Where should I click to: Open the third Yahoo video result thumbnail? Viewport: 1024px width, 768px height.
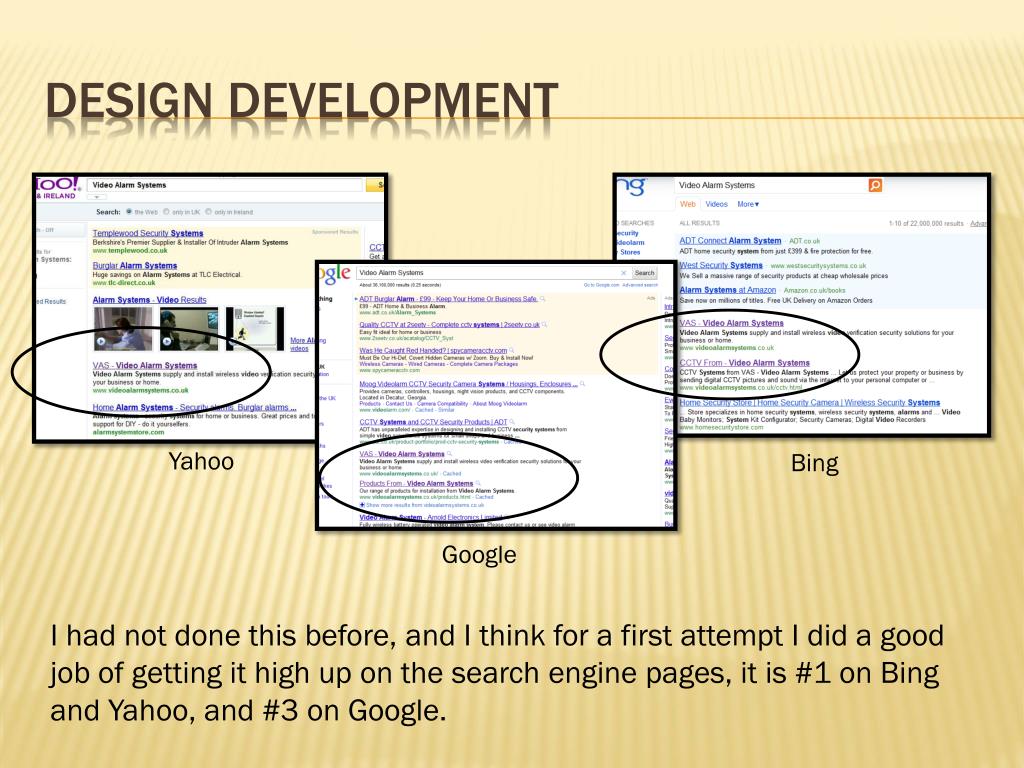point(255,328)
